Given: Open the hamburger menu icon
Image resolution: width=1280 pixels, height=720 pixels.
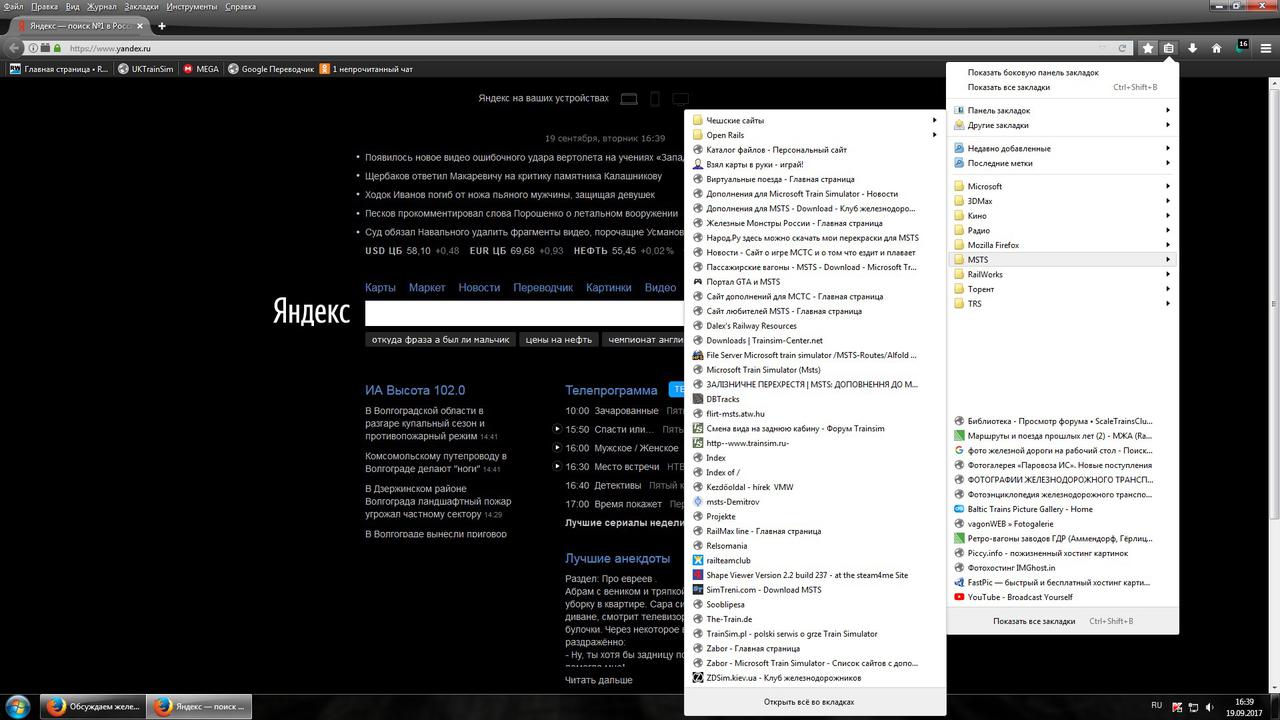Looking at the screenshot, I should (x=1266, y=48).
